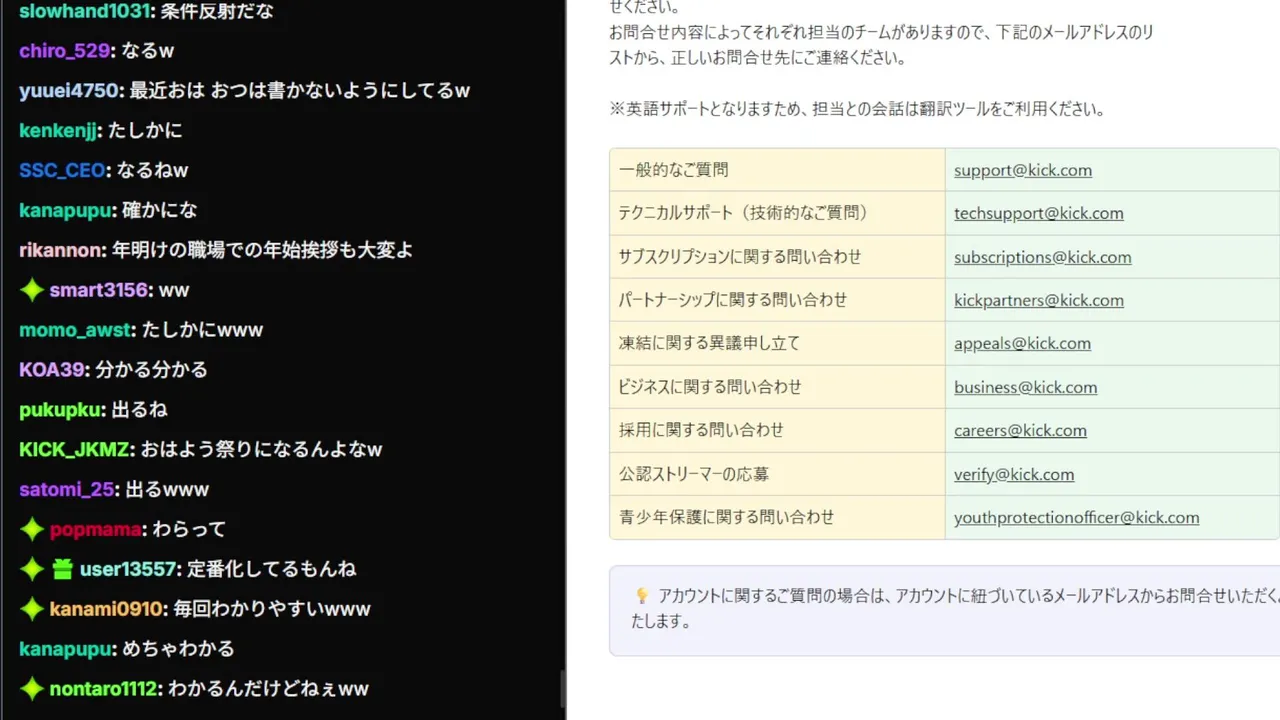Click the "採用に関する問い合わせ" table cell

[777, 430]
